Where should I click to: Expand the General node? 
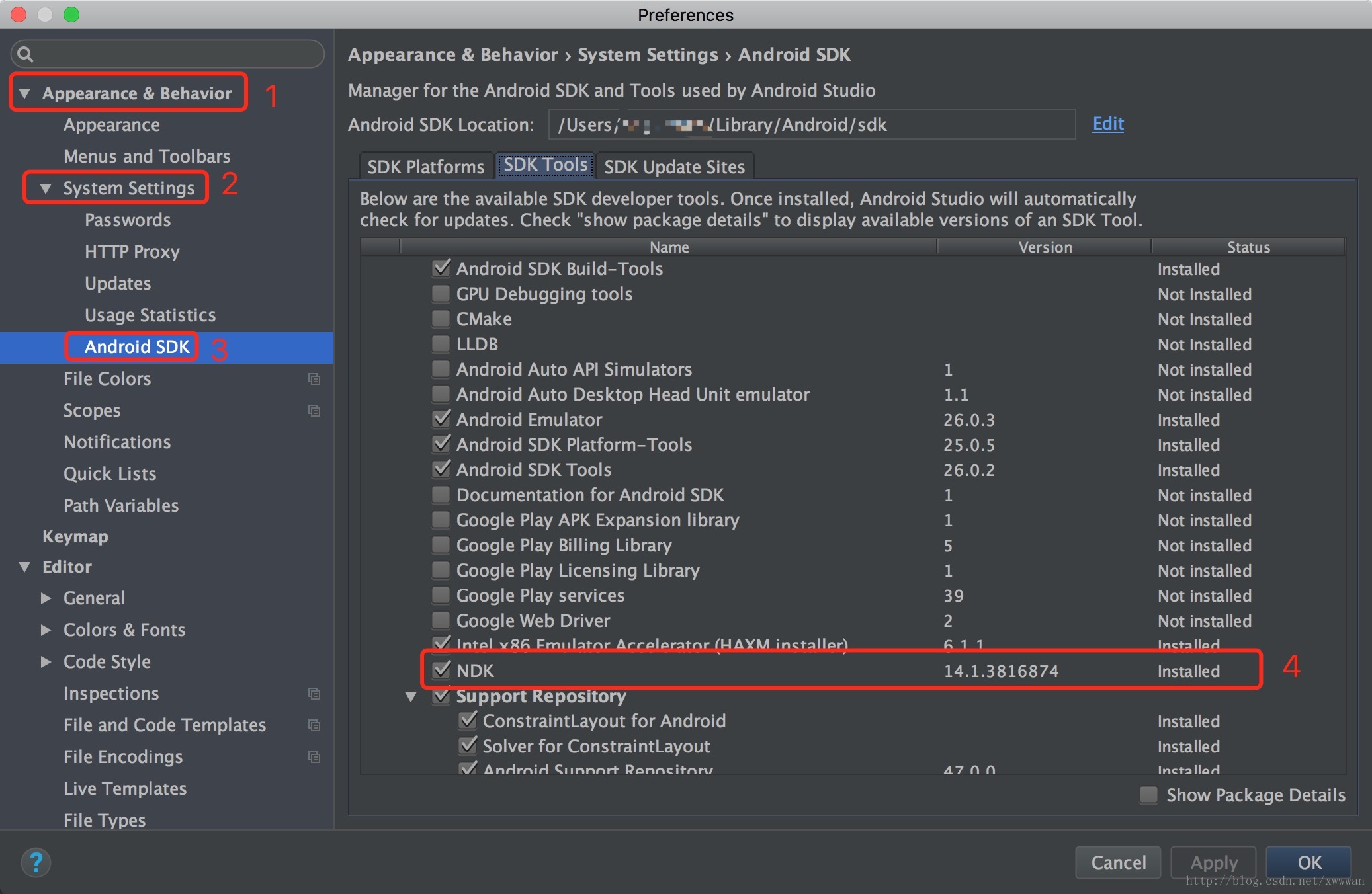pos(46,598)
